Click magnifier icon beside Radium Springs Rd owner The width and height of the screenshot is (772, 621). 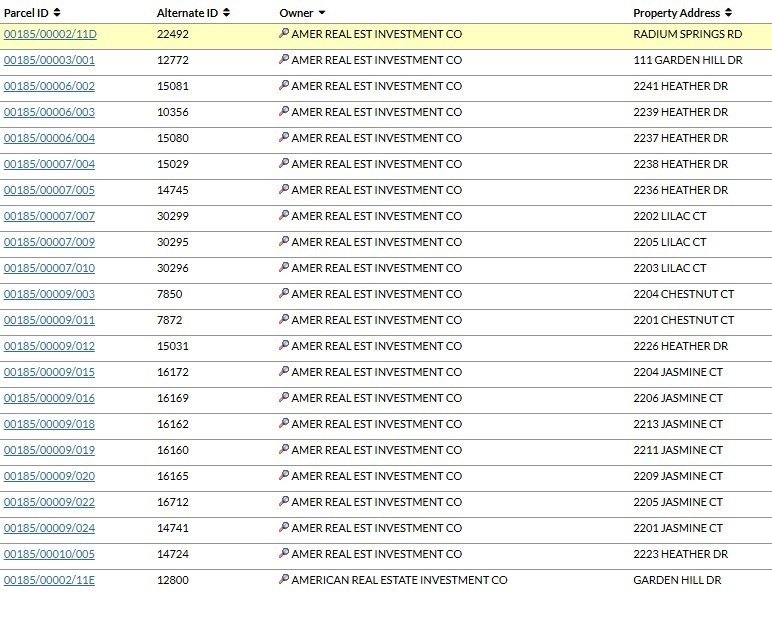284,33
